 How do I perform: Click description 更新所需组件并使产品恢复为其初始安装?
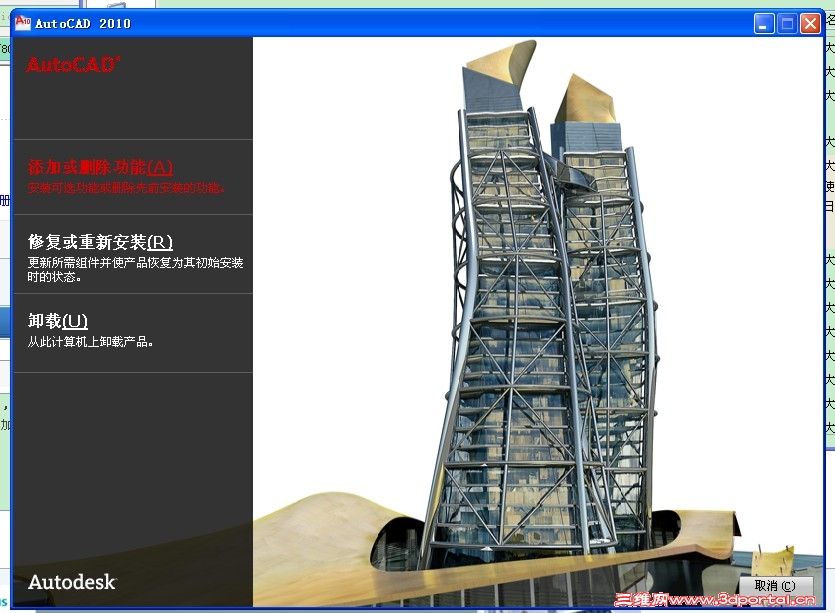(135, 263)
